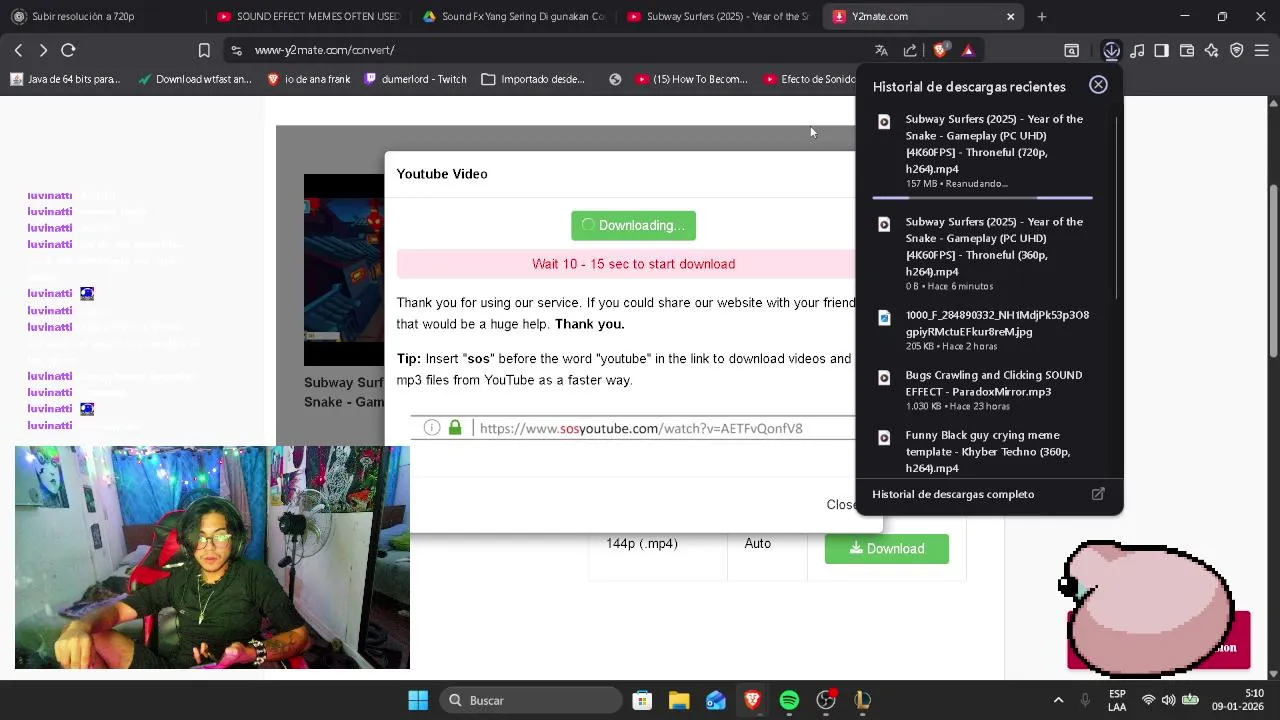Go back using the back arrow
This screenshot has width=1280, height=720.
[18, 50]
